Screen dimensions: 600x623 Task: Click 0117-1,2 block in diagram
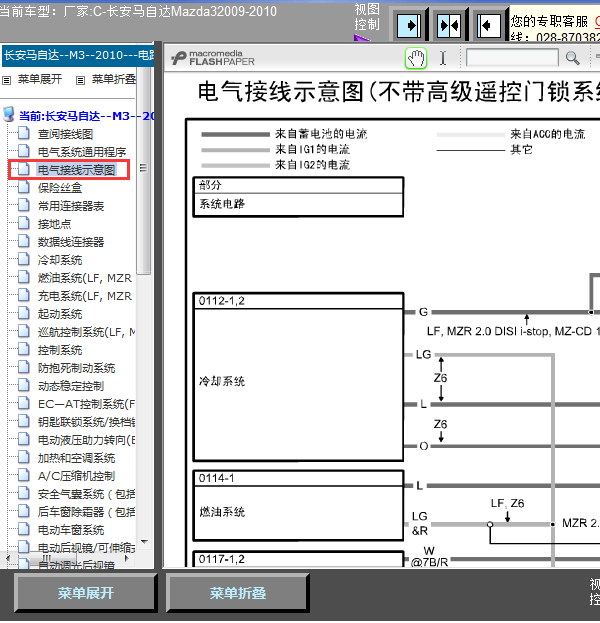coord(298,559)
